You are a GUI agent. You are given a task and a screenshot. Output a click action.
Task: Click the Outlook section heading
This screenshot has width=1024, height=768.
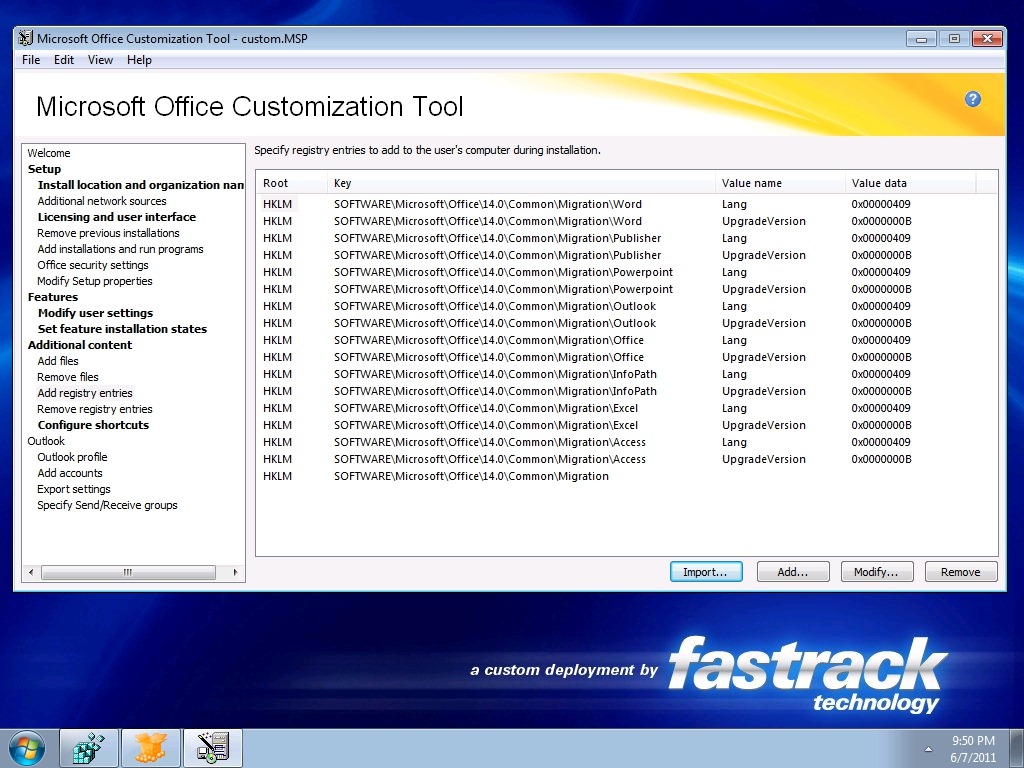coord(46,441)
